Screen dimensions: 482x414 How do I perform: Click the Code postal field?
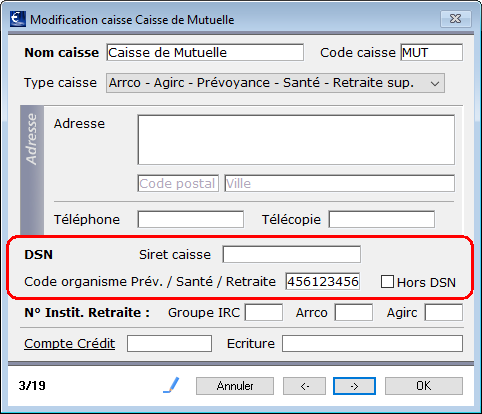pos(178,183)
